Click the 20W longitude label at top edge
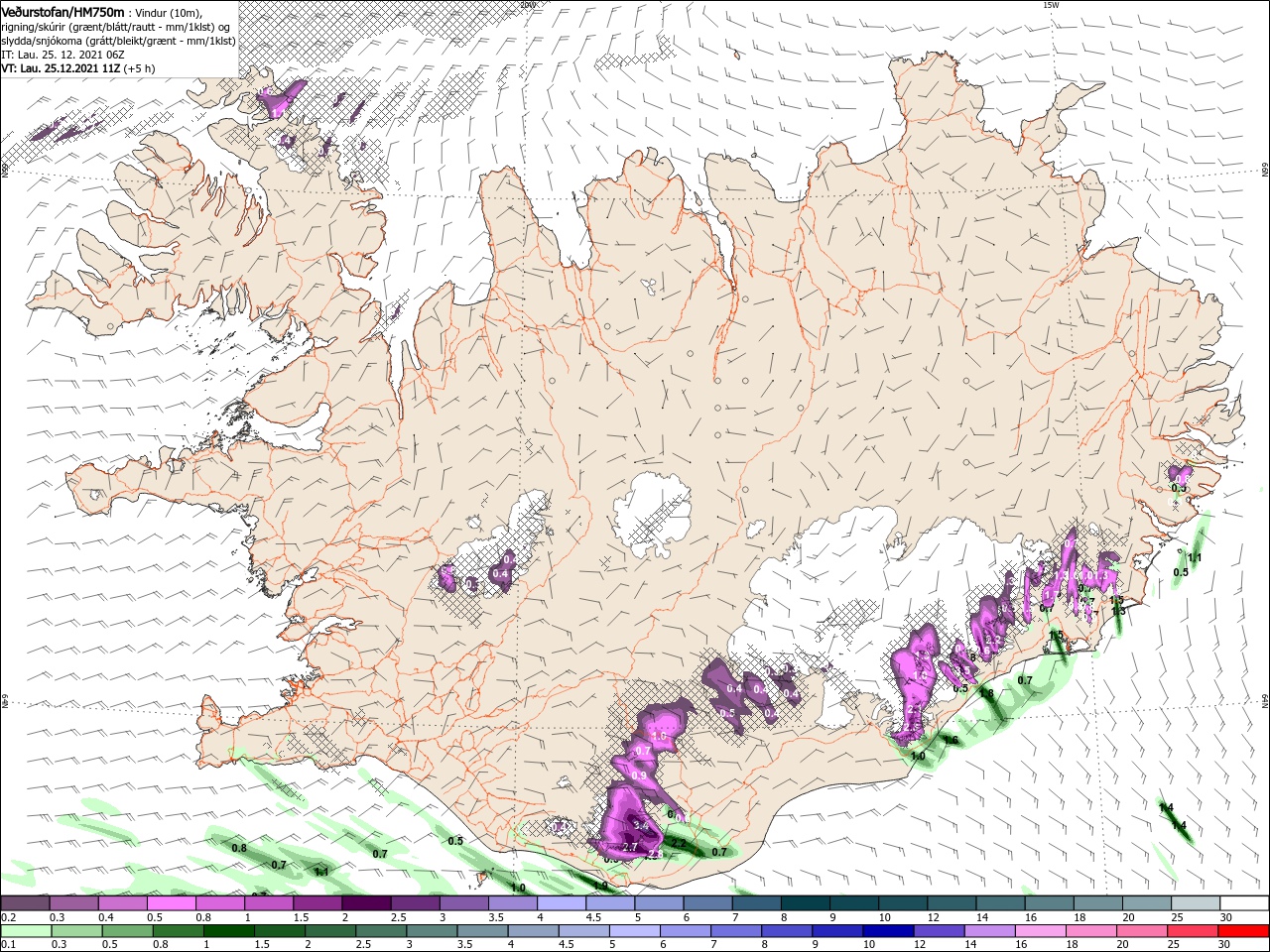The height and width of the screenshot is (952, 1270). (527, 5)
